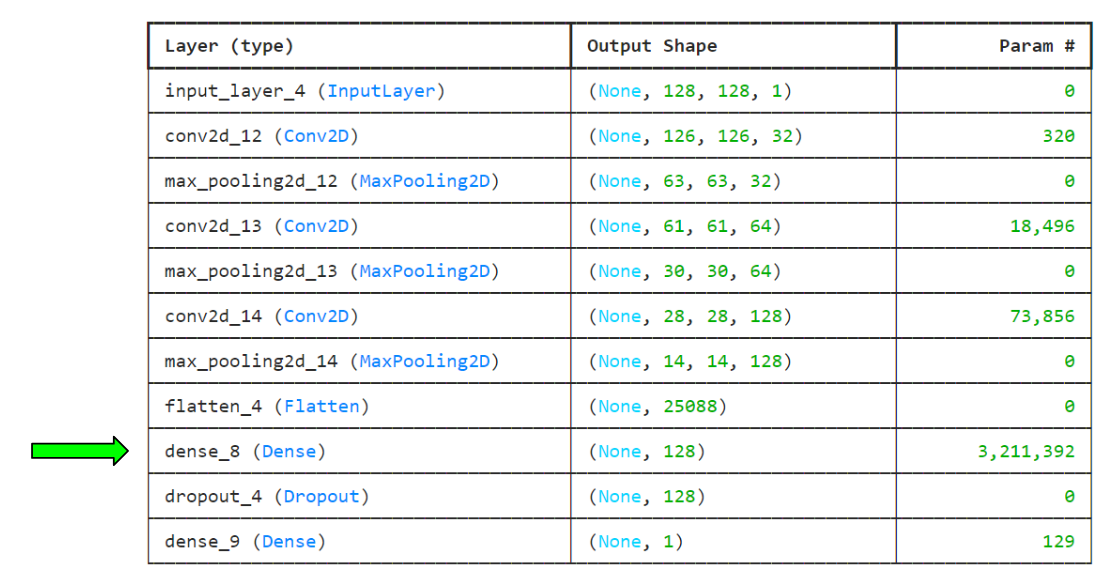
Task: Click the 73,856 parameter count
Action: 1042,316
